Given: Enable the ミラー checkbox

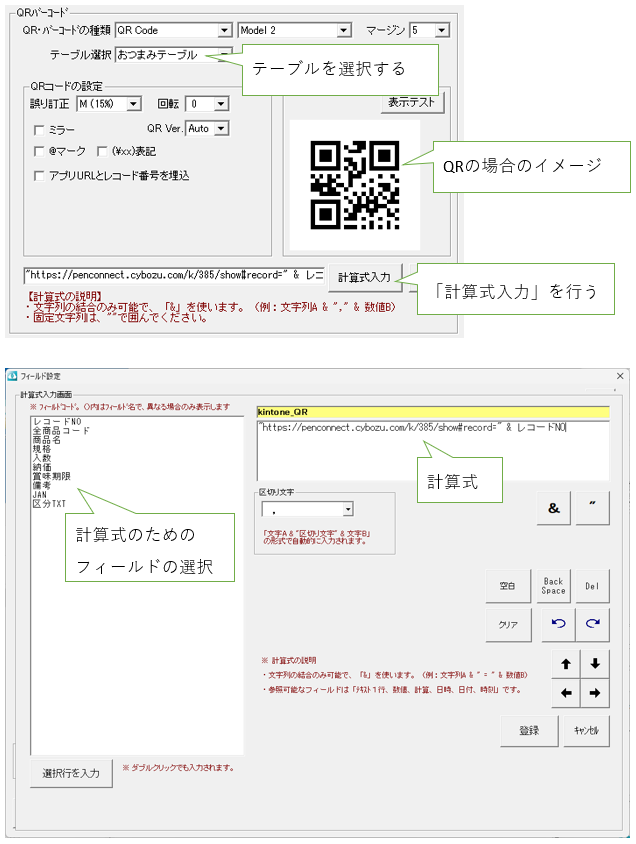Looking at the screenshot, I should [x=39, y=130].
